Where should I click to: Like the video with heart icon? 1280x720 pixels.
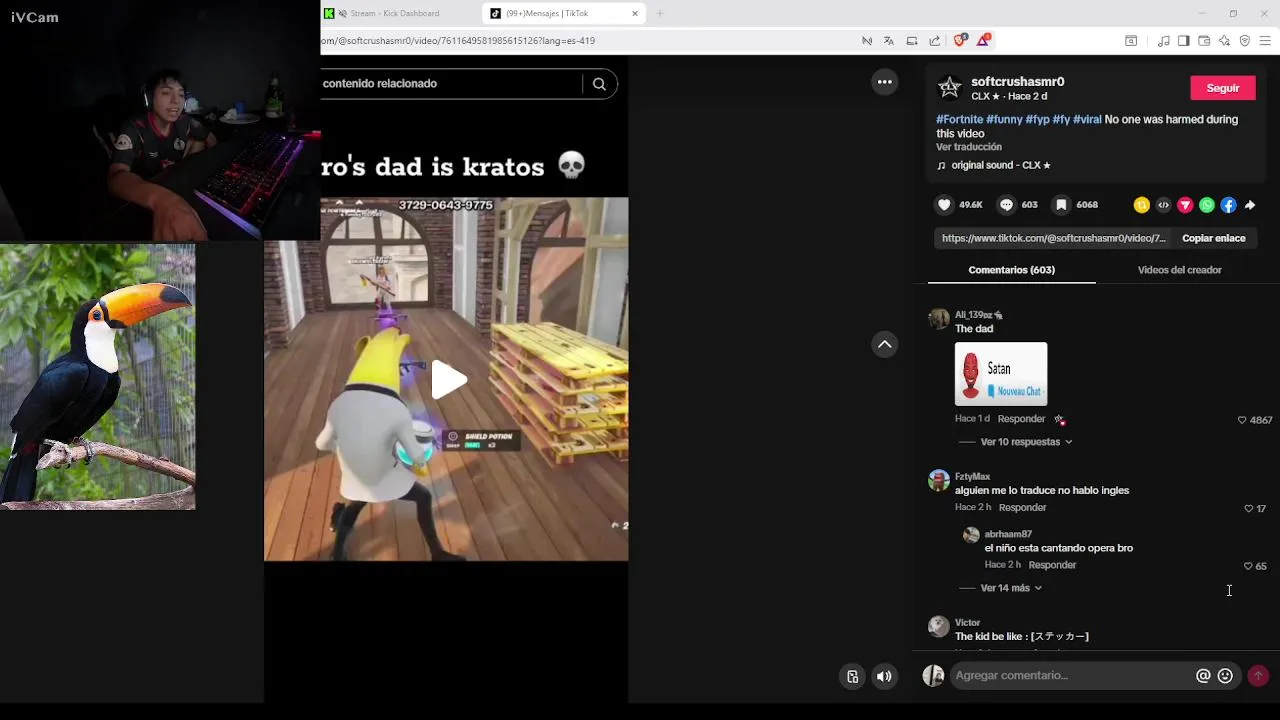click(944, 205)
